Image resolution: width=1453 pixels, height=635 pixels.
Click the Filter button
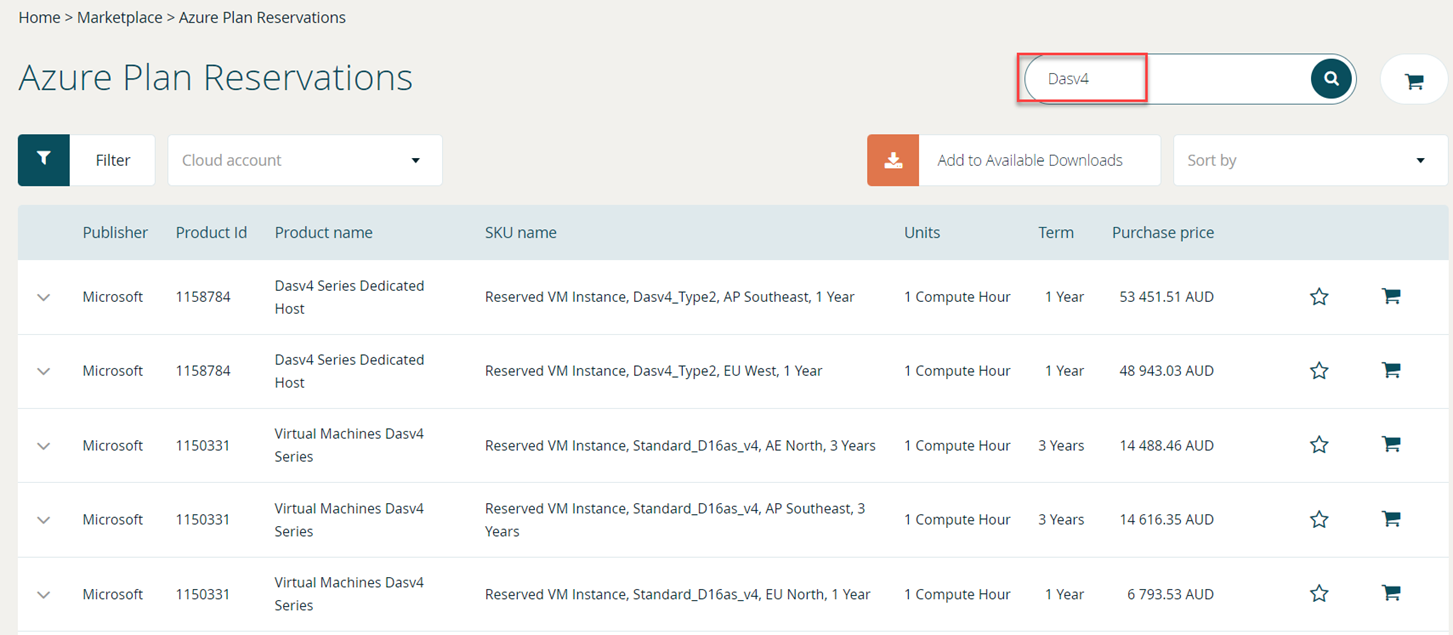pyautogui.click(x=112, y=159)
